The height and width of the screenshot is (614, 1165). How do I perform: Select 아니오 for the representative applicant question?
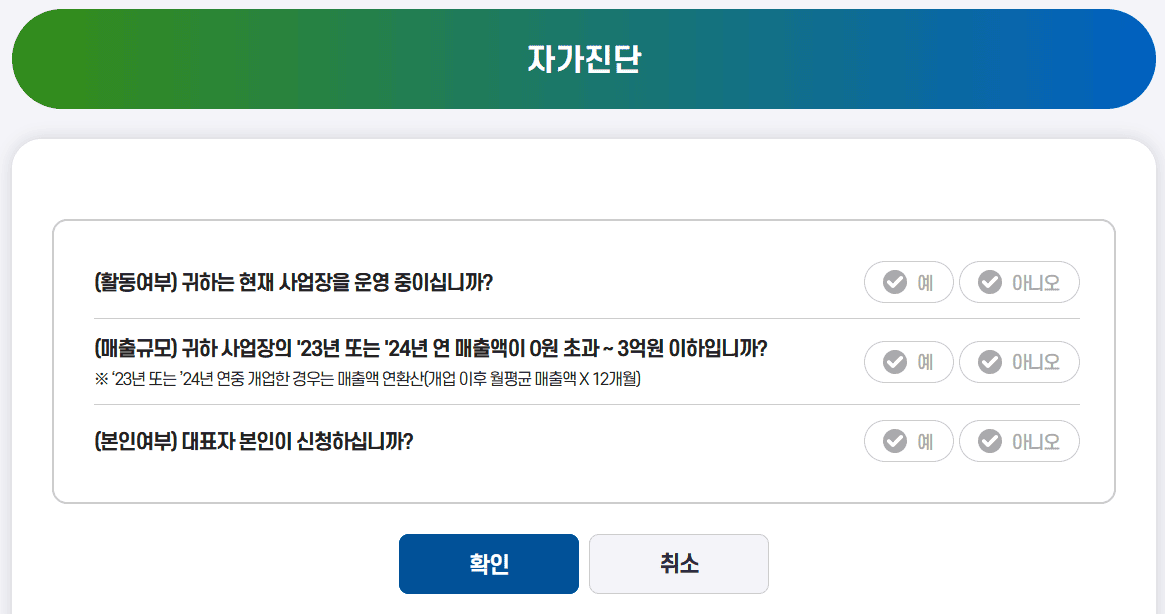click(1019, 440)
